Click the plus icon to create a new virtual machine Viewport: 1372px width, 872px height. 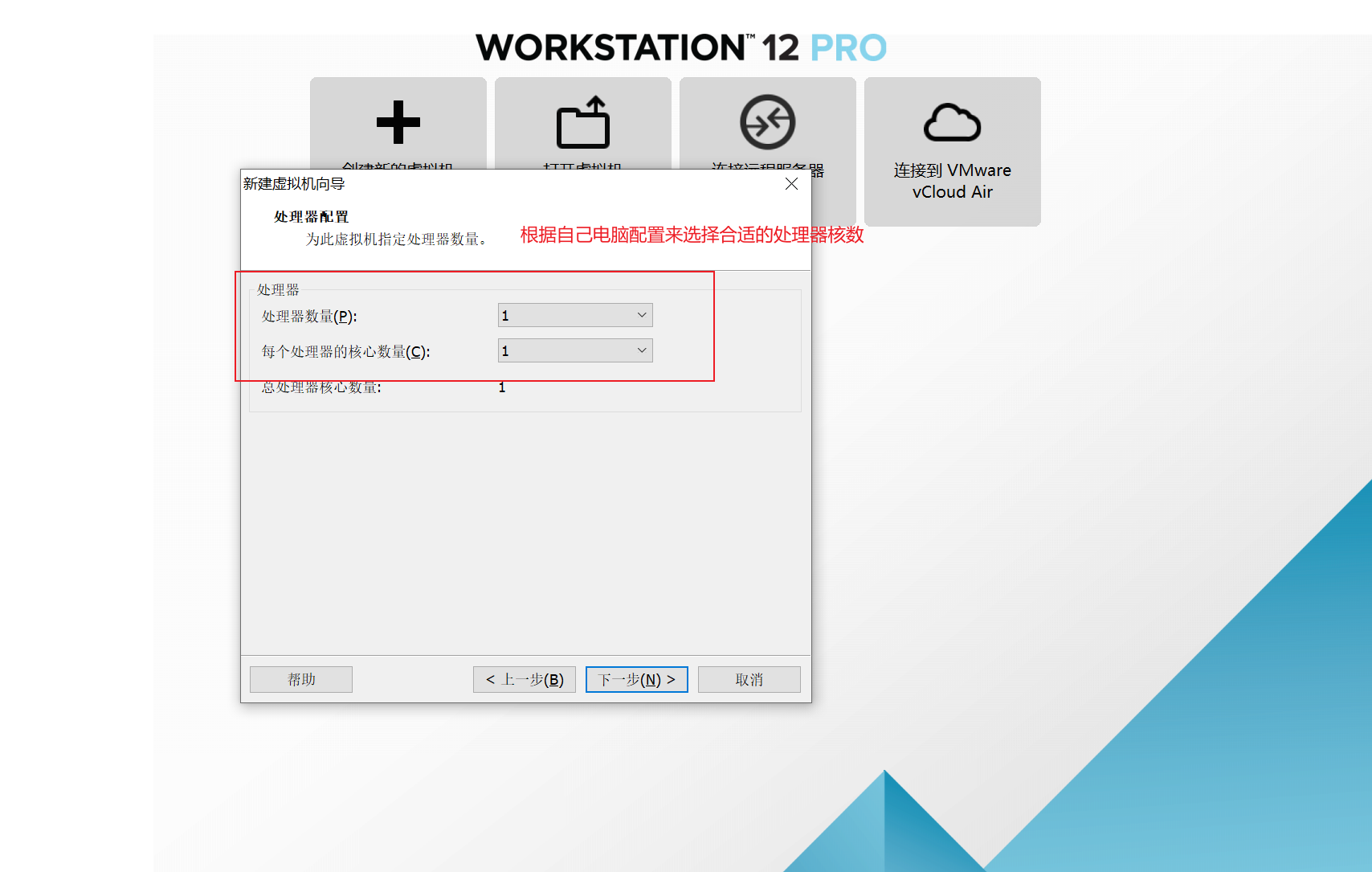tap(398, 122)
